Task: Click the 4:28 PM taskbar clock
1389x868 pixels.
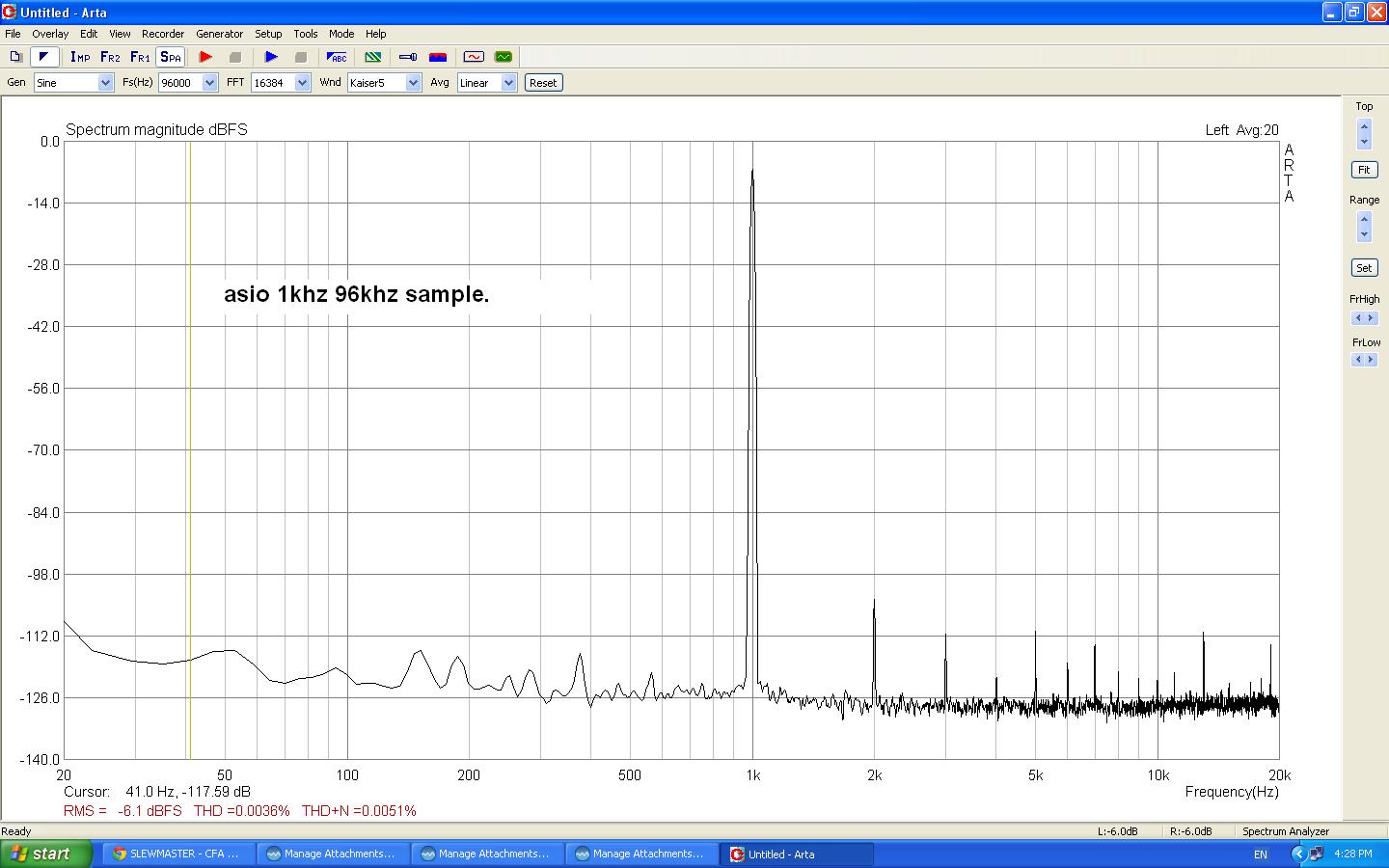Action: pos(1353,854)
